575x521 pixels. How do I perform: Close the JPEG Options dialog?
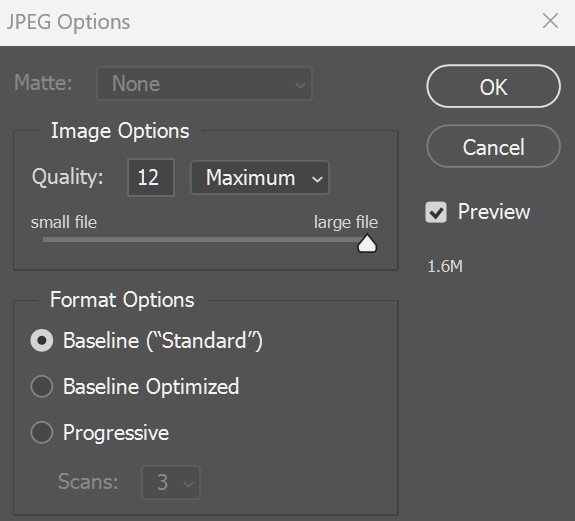pos(550,21)
